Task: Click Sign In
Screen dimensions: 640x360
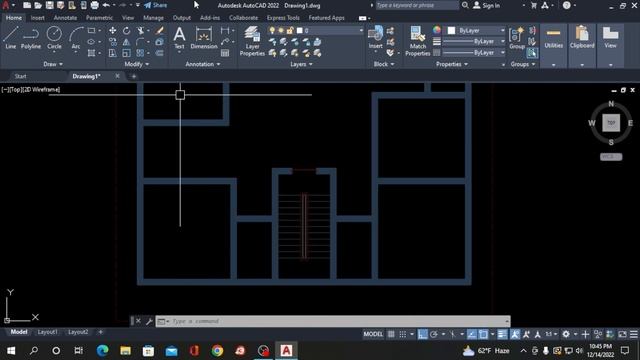Action: tap(486, 5)
